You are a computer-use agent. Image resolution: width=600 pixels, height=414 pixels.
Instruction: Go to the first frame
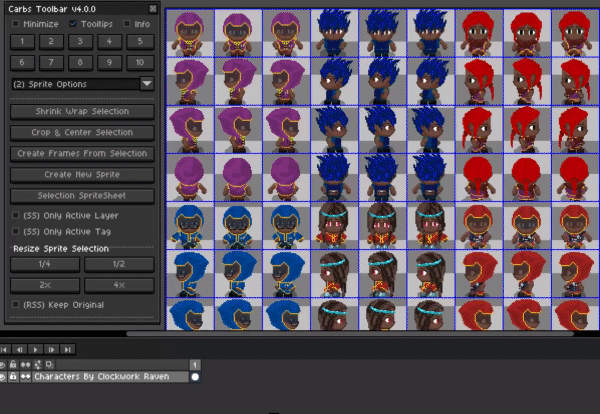pyautogui.click(x=4, y=349)
